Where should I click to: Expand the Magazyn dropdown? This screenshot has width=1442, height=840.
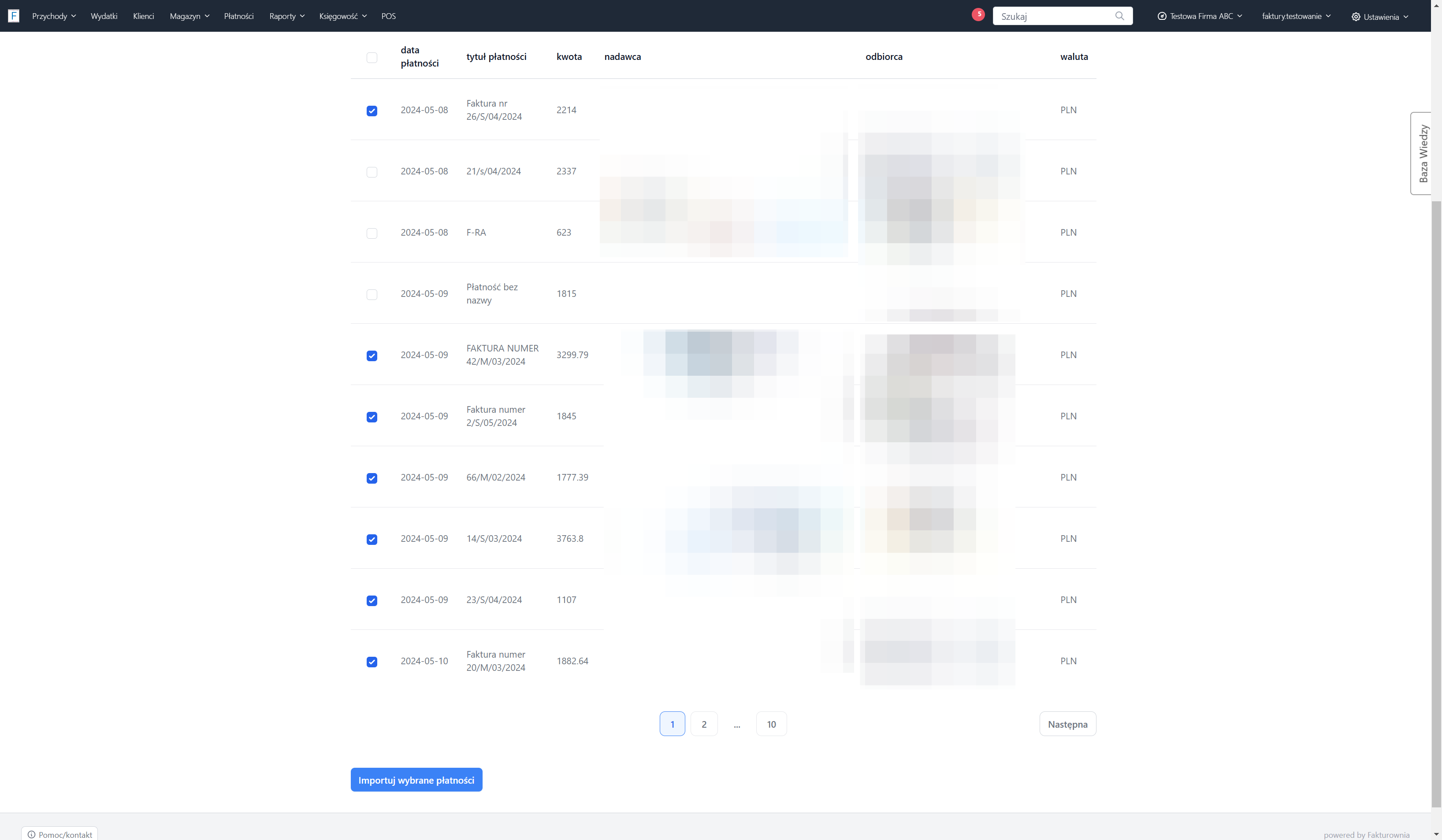pyautogui.click(x=190, y=16)
